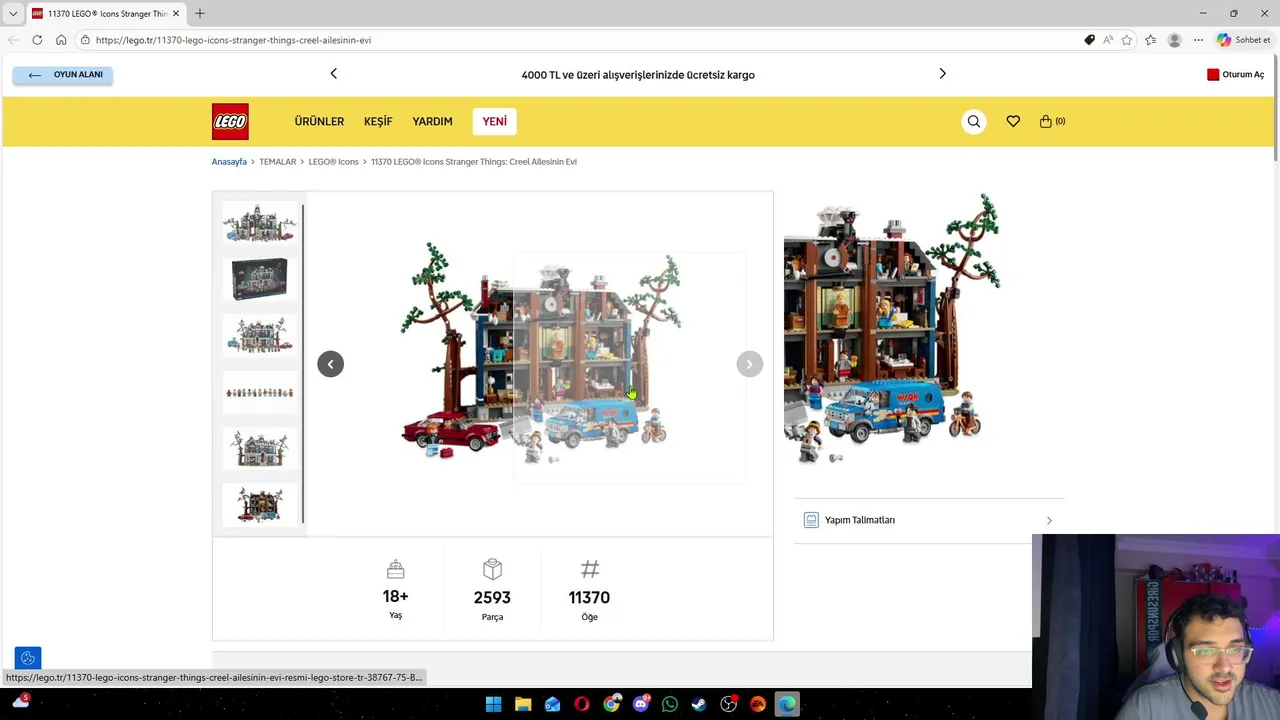Select the fifth gray house thumbnail
This screenshot has height=720, width=1280.
[259, 449]
